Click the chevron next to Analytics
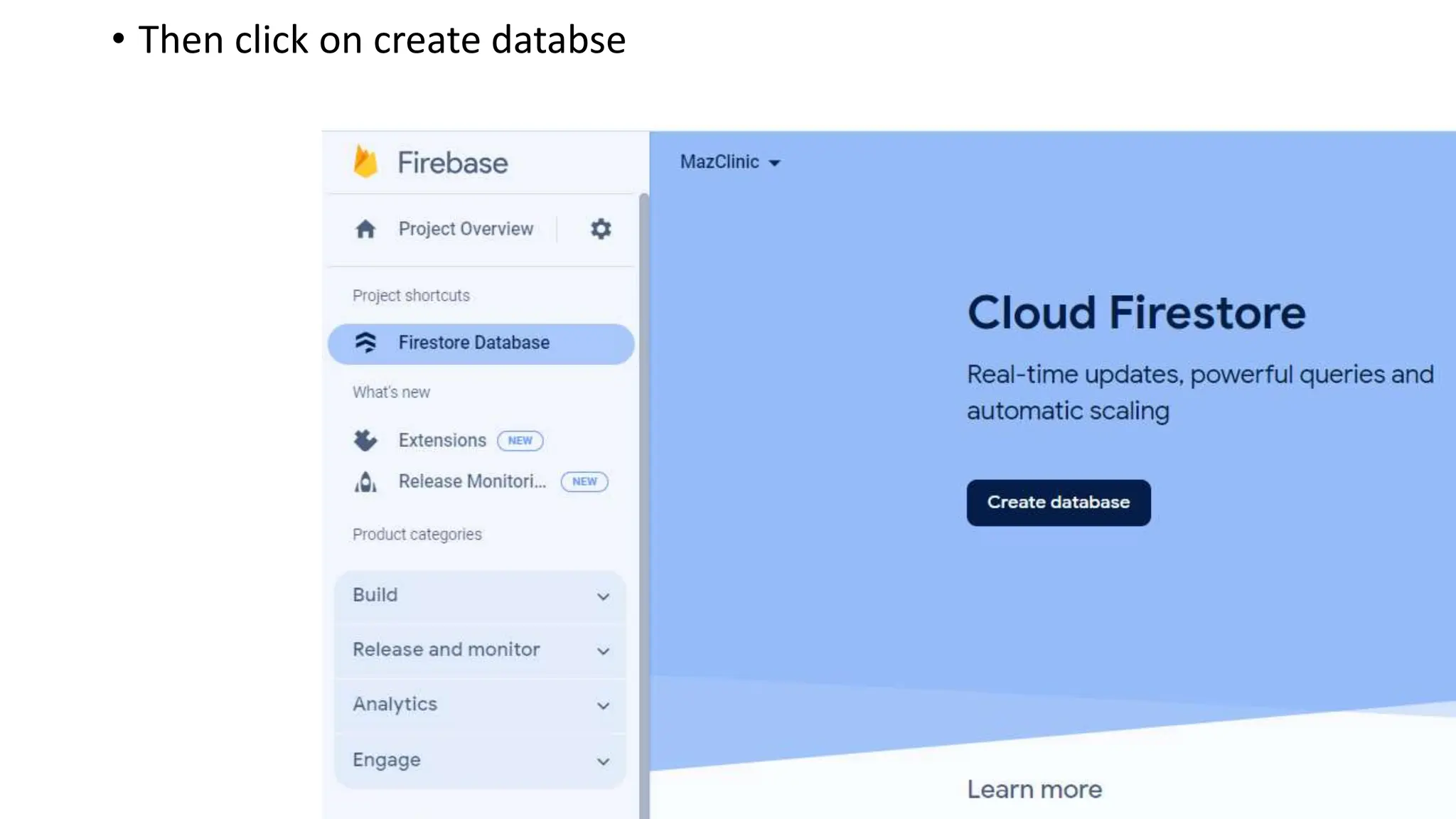This screenshot has height=819, width=1456. tap(603, 706)
